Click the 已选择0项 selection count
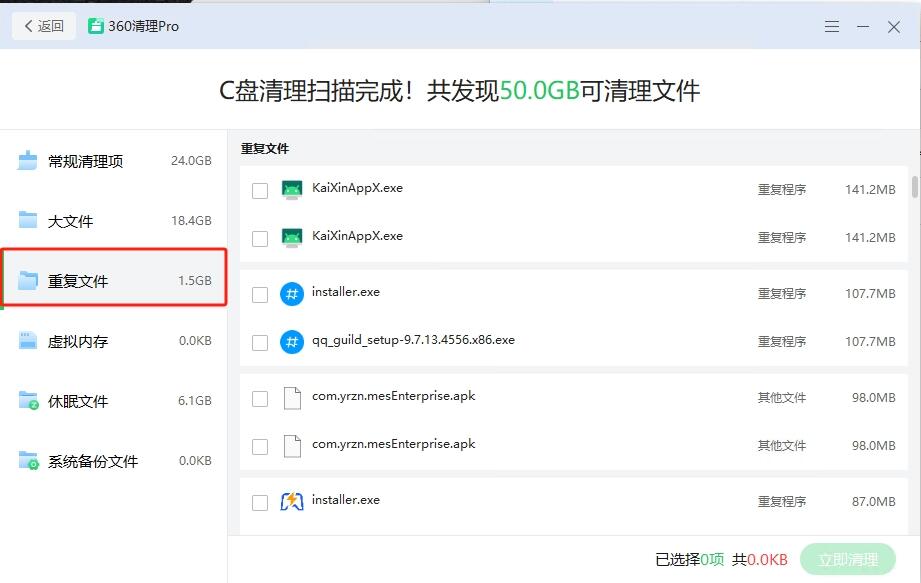 pos(690,560)
